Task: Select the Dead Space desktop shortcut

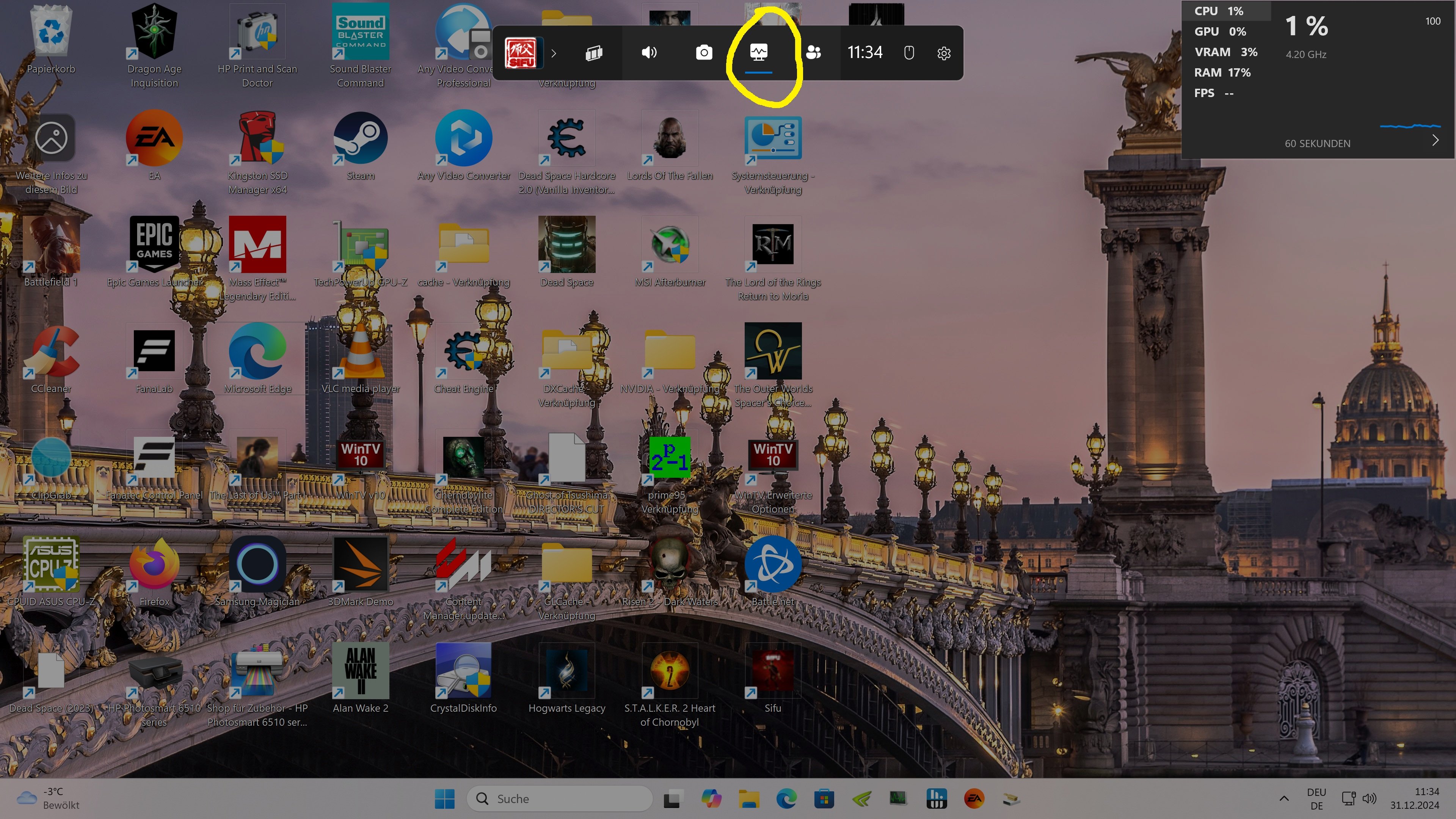Action: coord(567,252)
